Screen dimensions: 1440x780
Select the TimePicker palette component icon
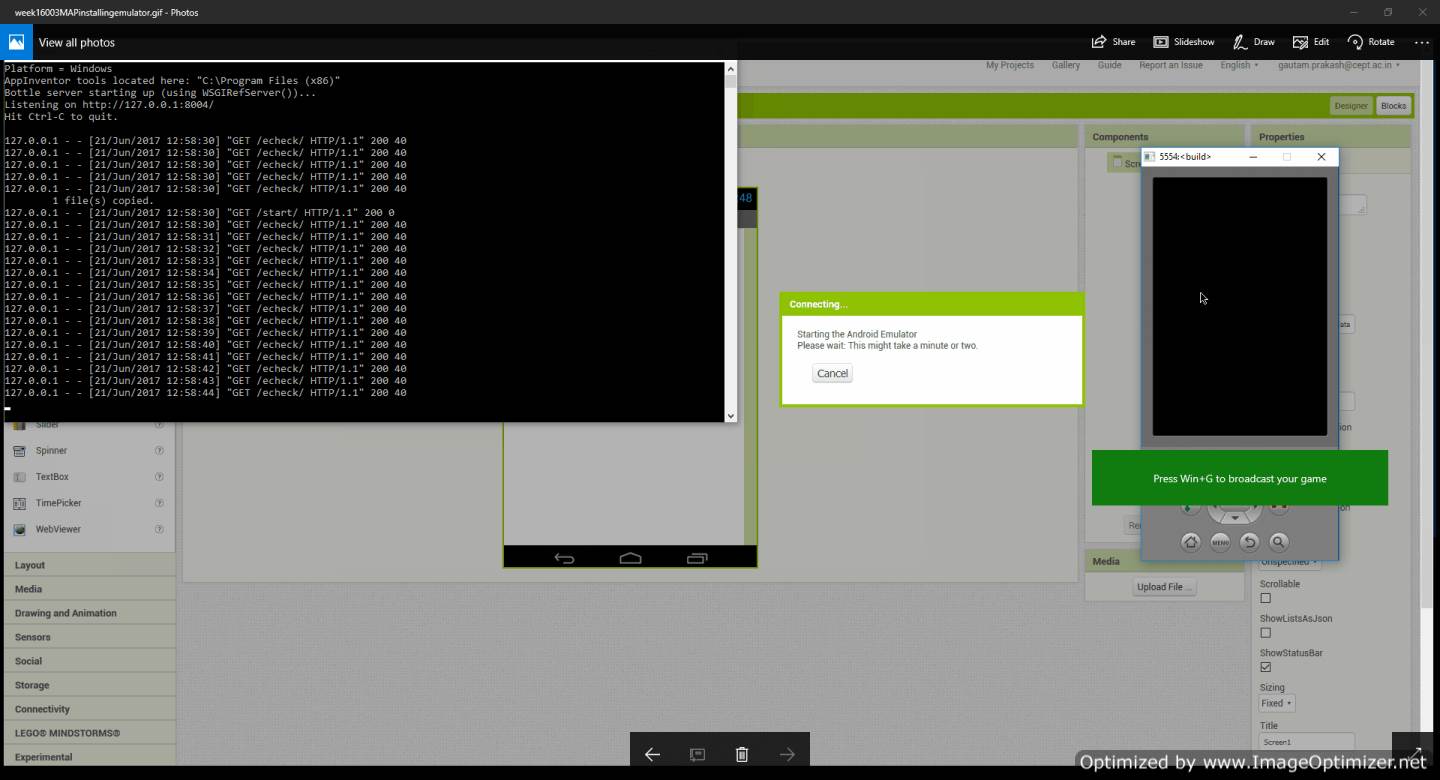[x=19, y=503]
